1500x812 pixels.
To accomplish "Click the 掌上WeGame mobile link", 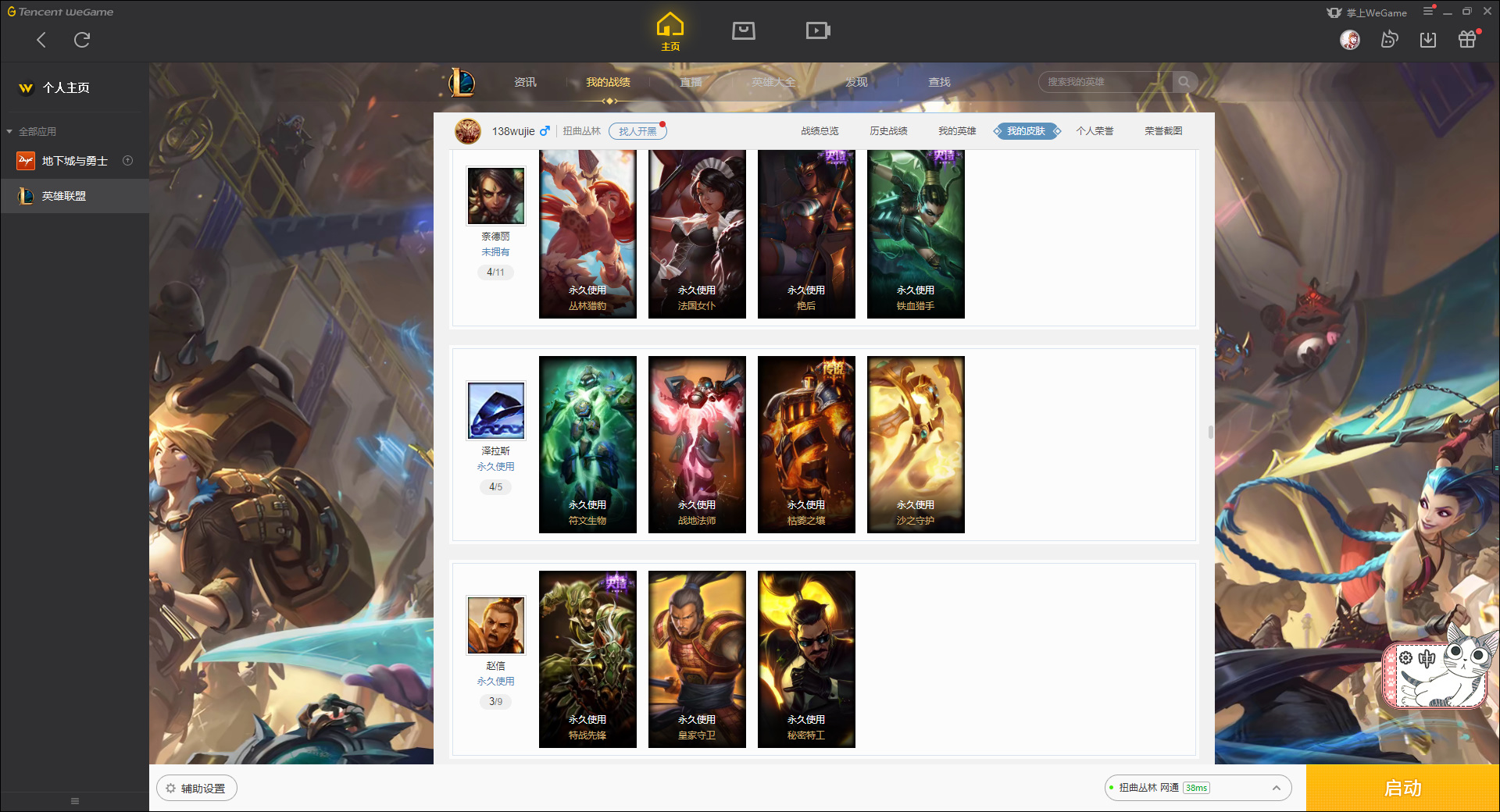I will click(1366, 12).
